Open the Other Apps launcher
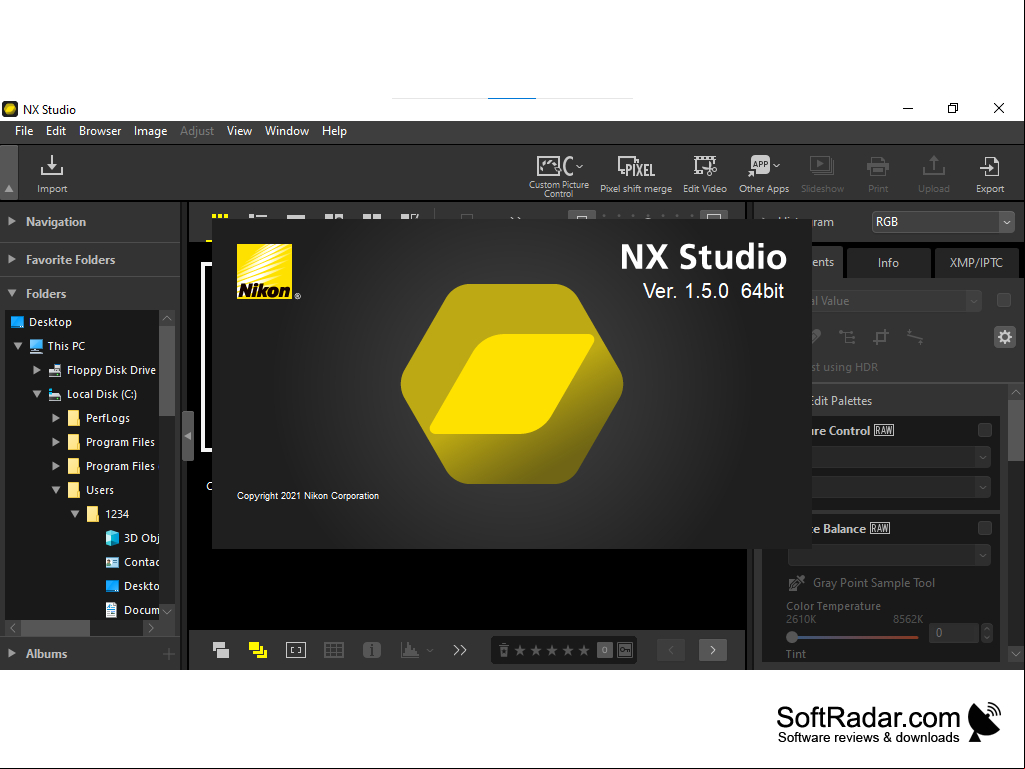Screen dimensions: 1025x769 coord(764,175)
